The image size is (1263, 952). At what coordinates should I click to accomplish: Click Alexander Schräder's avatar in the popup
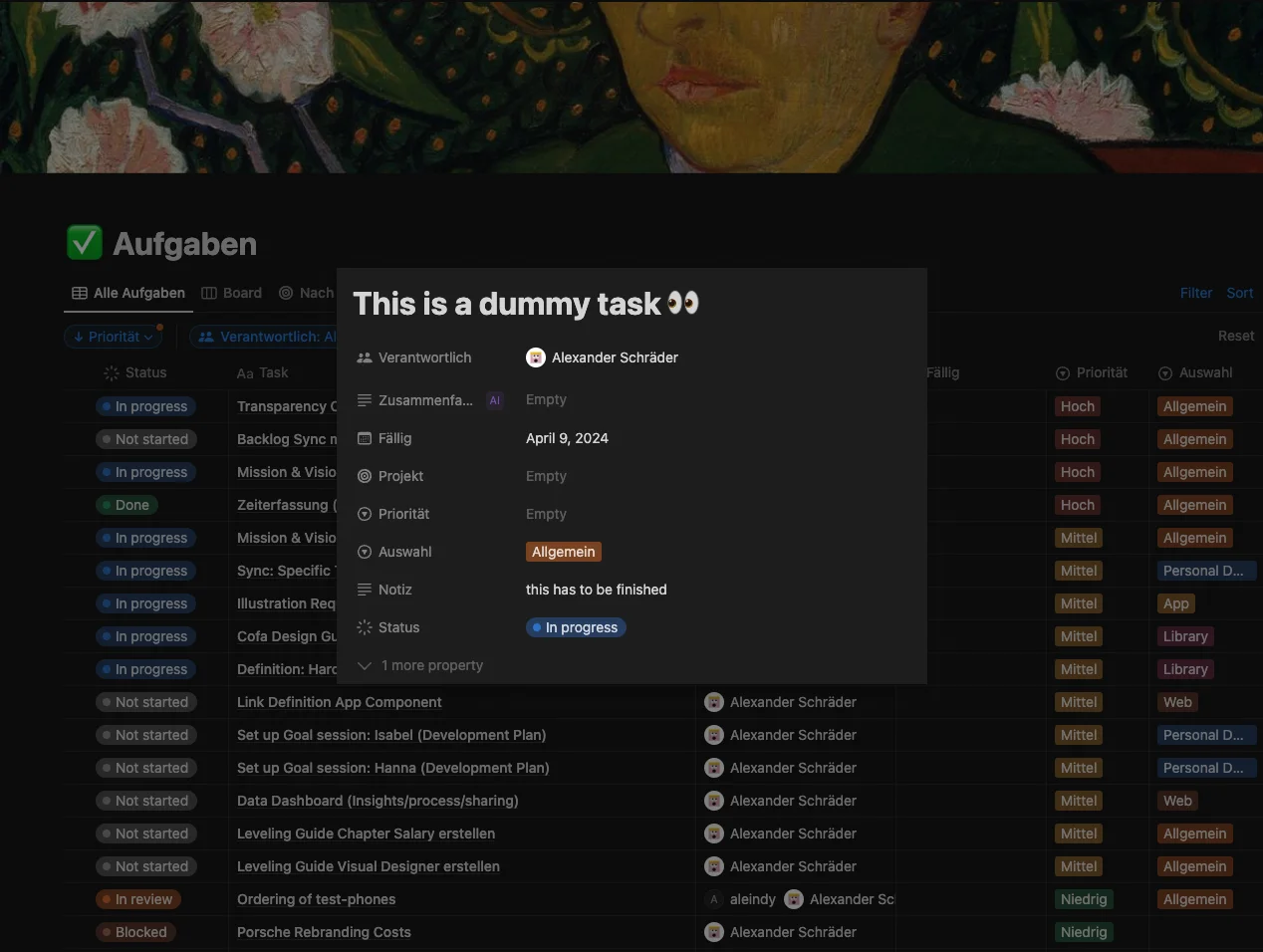click(536, 357)
